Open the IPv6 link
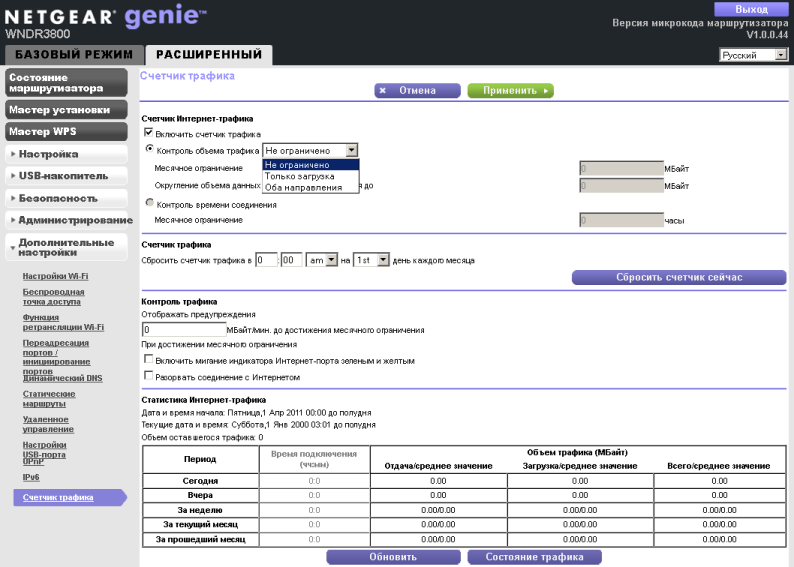Screen dimensions: 794x567 [x=31, y=477]
